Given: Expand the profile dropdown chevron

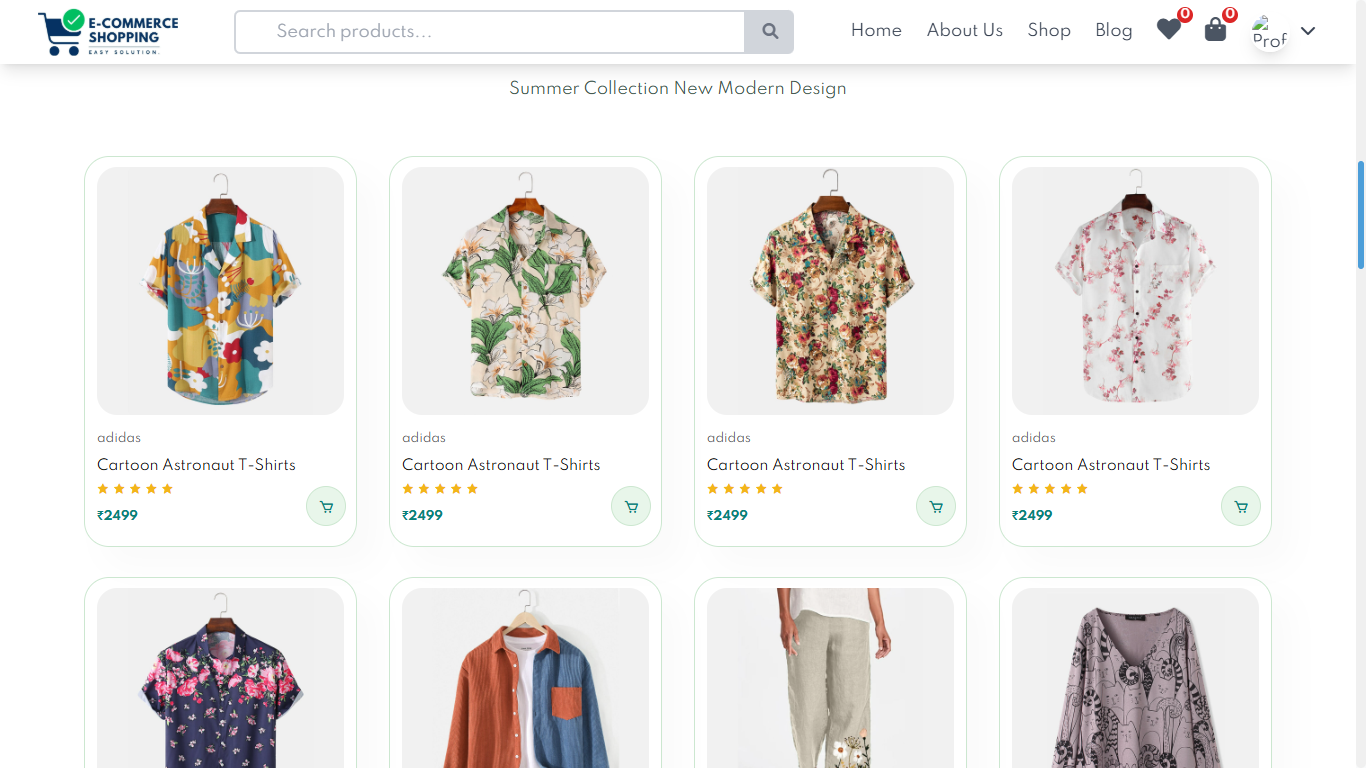Looking at the screenshot, I should (1308, 31).
